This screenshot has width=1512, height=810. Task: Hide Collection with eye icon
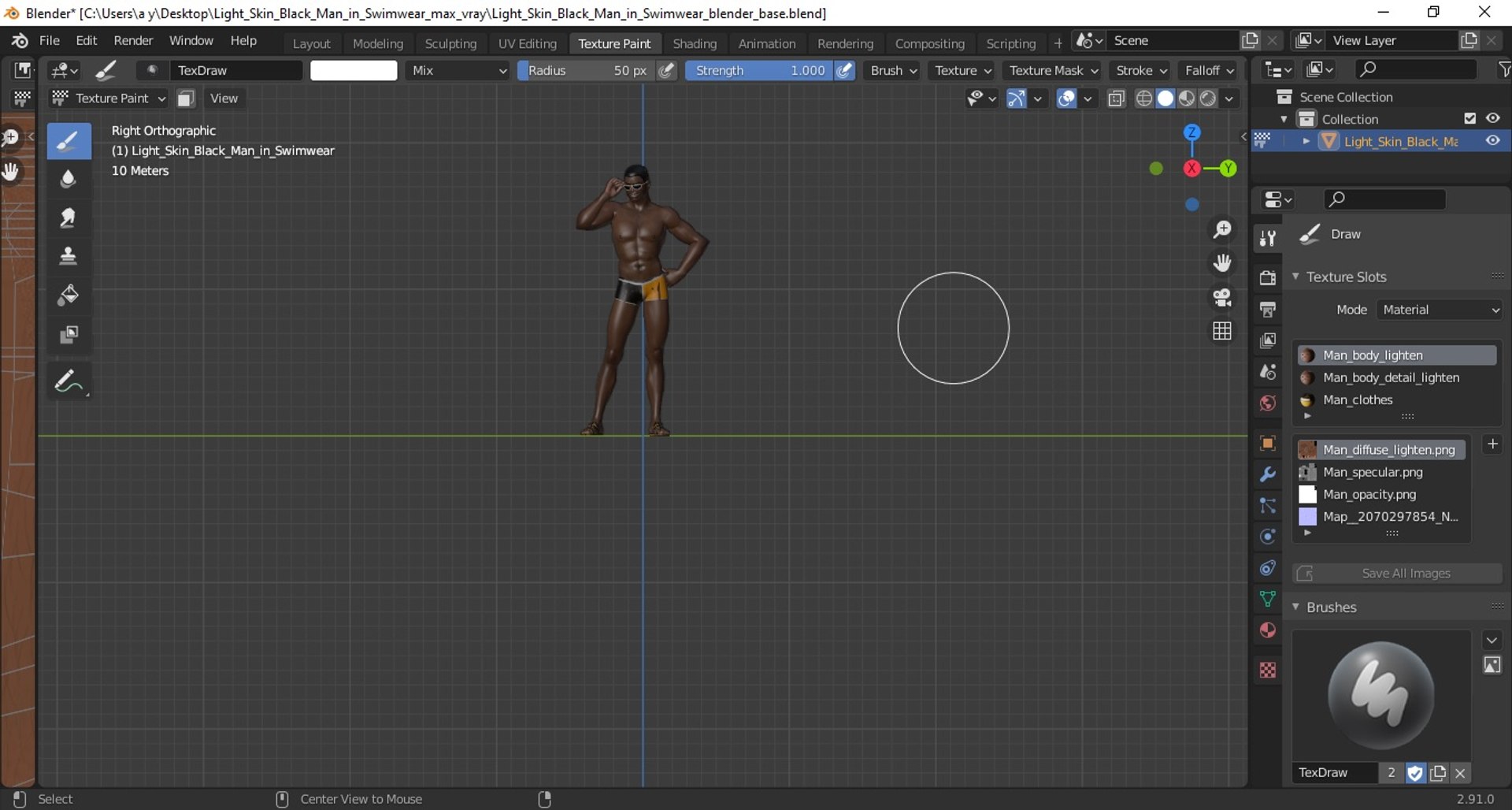tap(1493, 118)
